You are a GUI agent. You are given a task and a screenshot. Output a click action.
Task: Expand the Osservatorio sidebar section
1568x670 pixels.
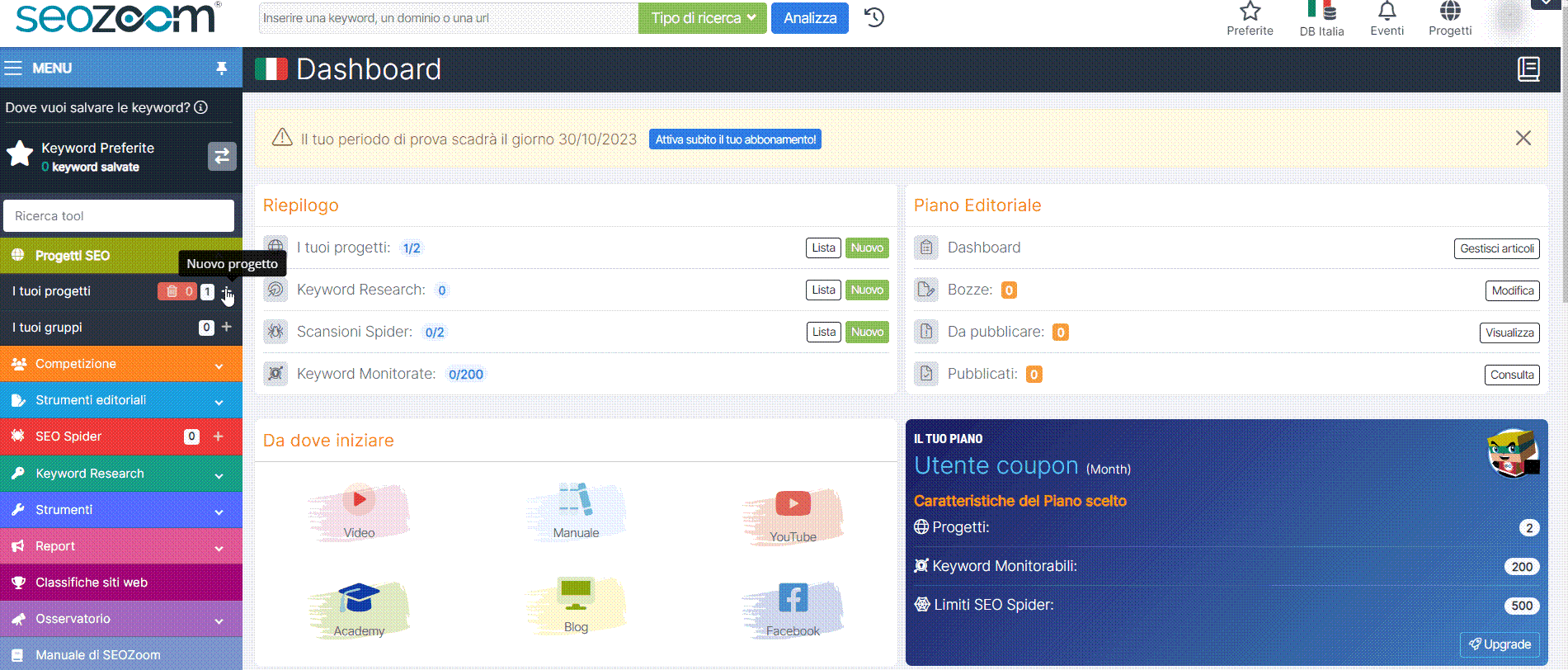pyautogui.click(x=121, y=619)
